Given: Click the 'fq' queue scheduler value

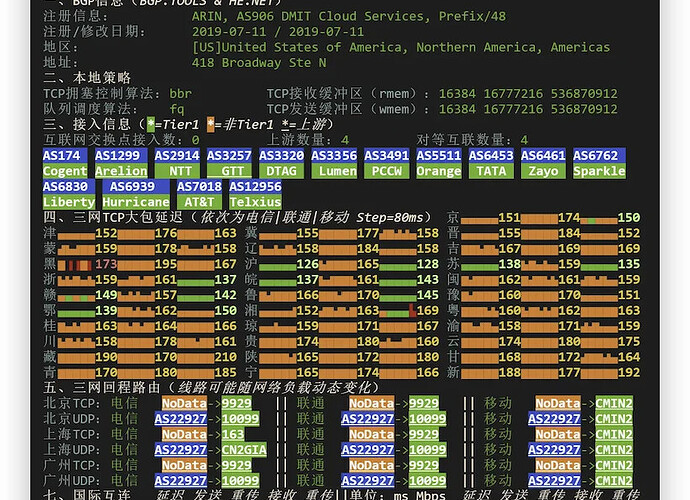Looking at the screenshot, I should (177, 109).
